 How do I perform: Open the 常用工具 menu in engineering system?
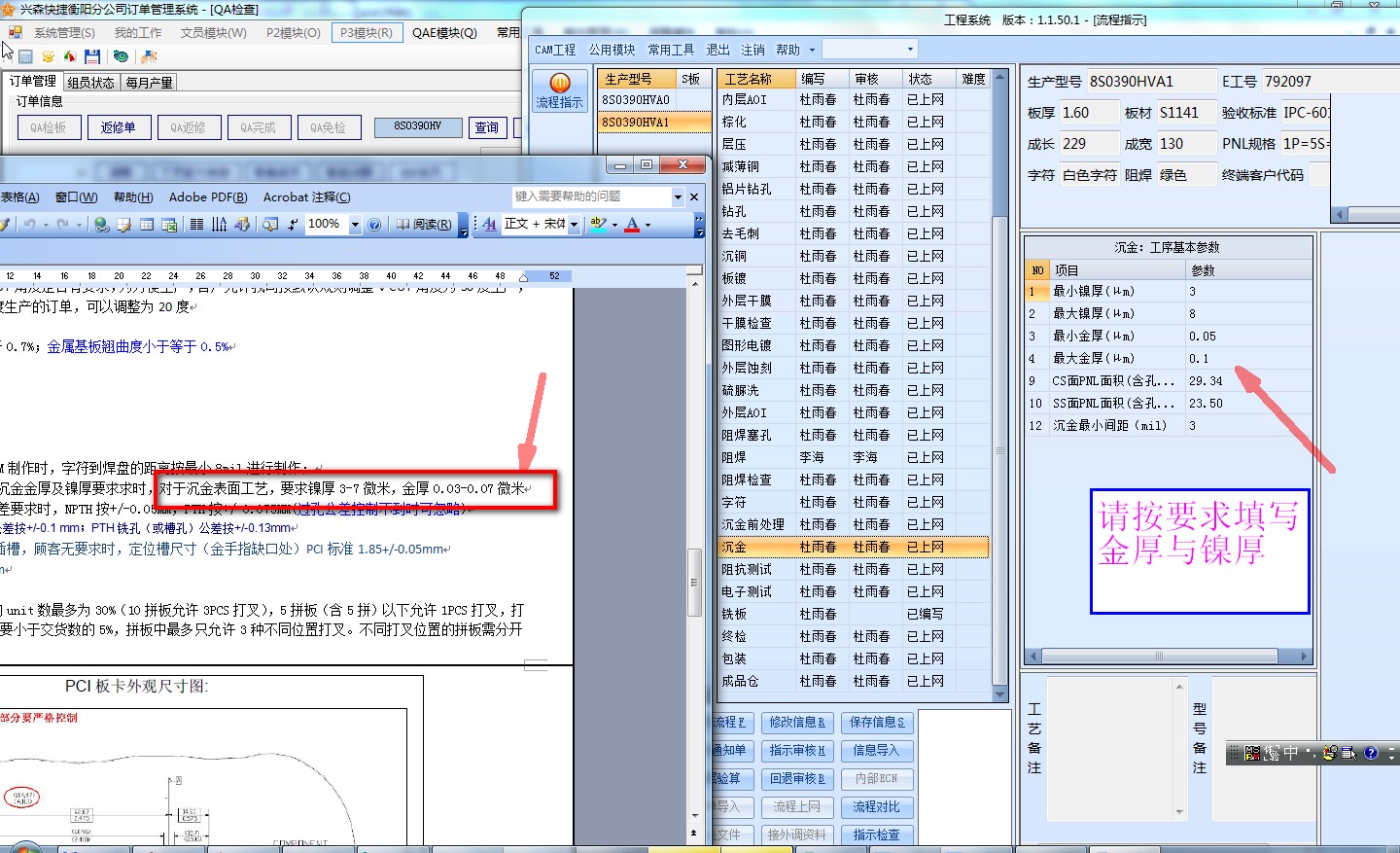671,50
